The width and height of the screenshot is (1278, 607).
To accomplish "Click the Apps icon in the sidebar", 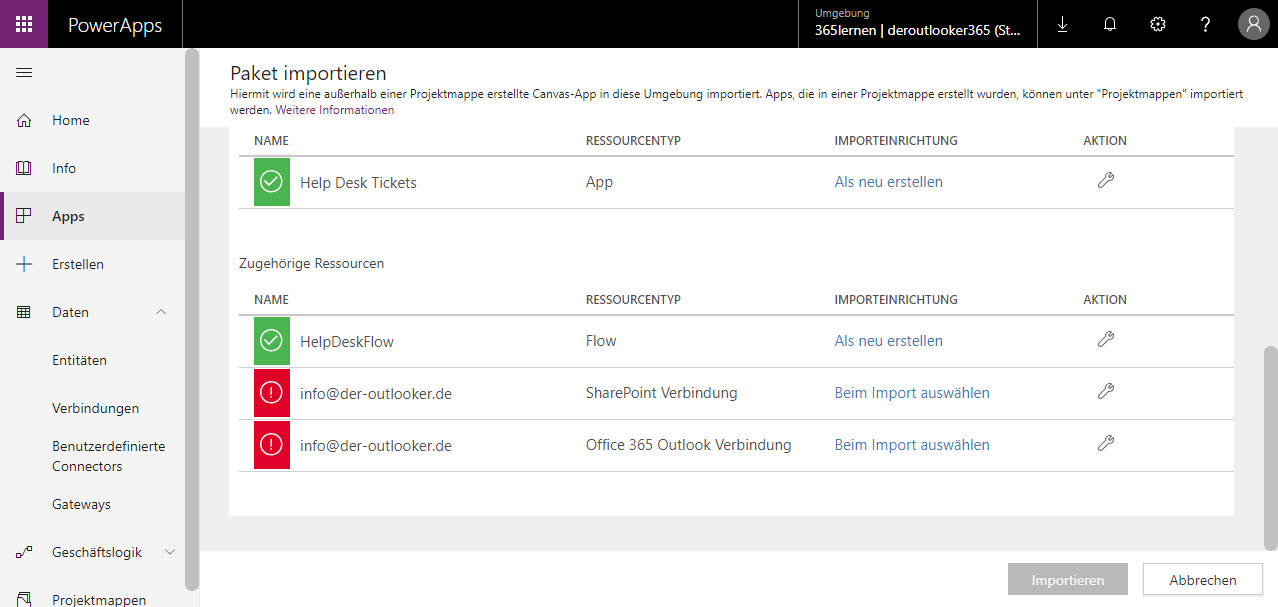I will (25, 216).
